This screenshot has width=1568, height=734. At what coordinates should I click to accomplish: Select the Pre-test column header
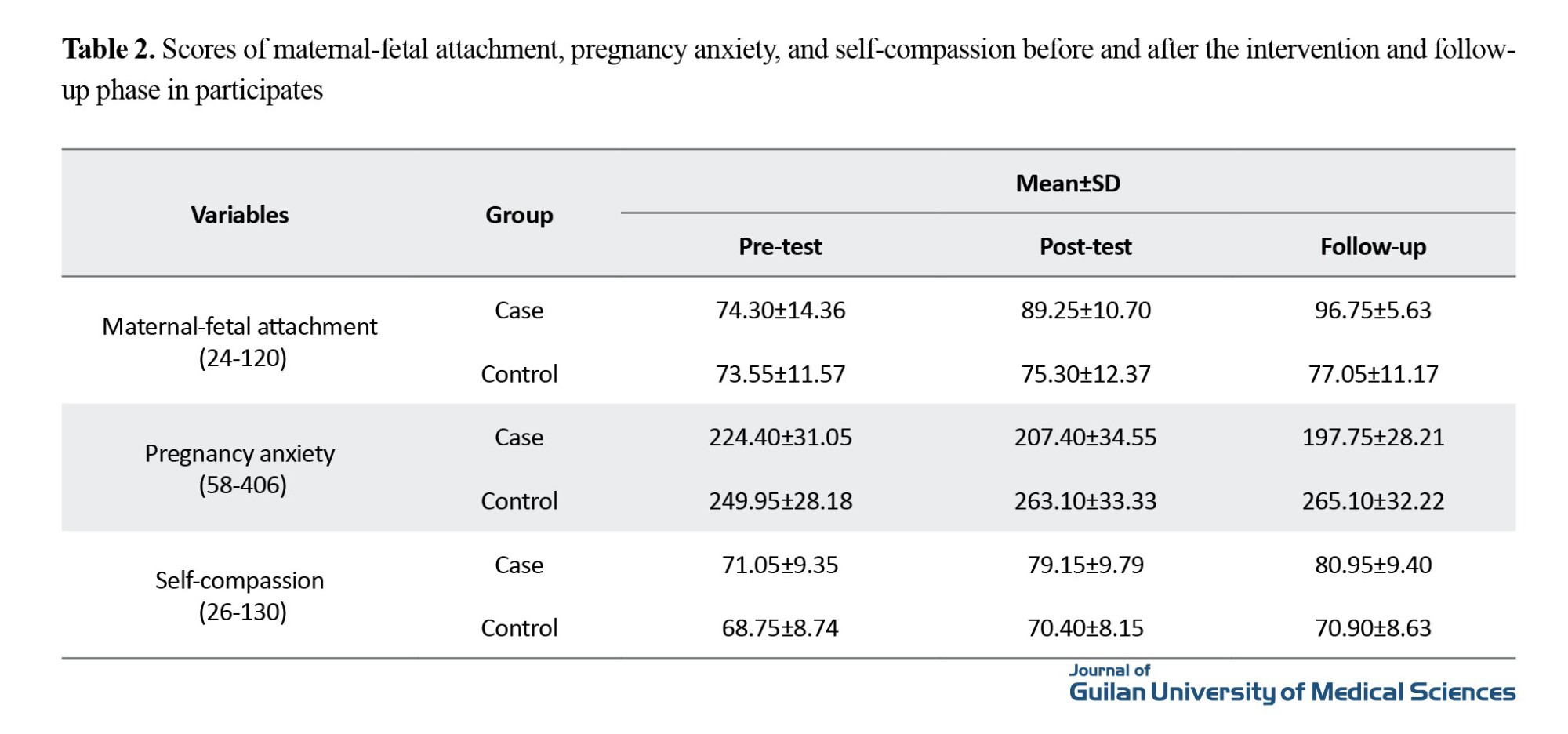(x=780, y=247)
